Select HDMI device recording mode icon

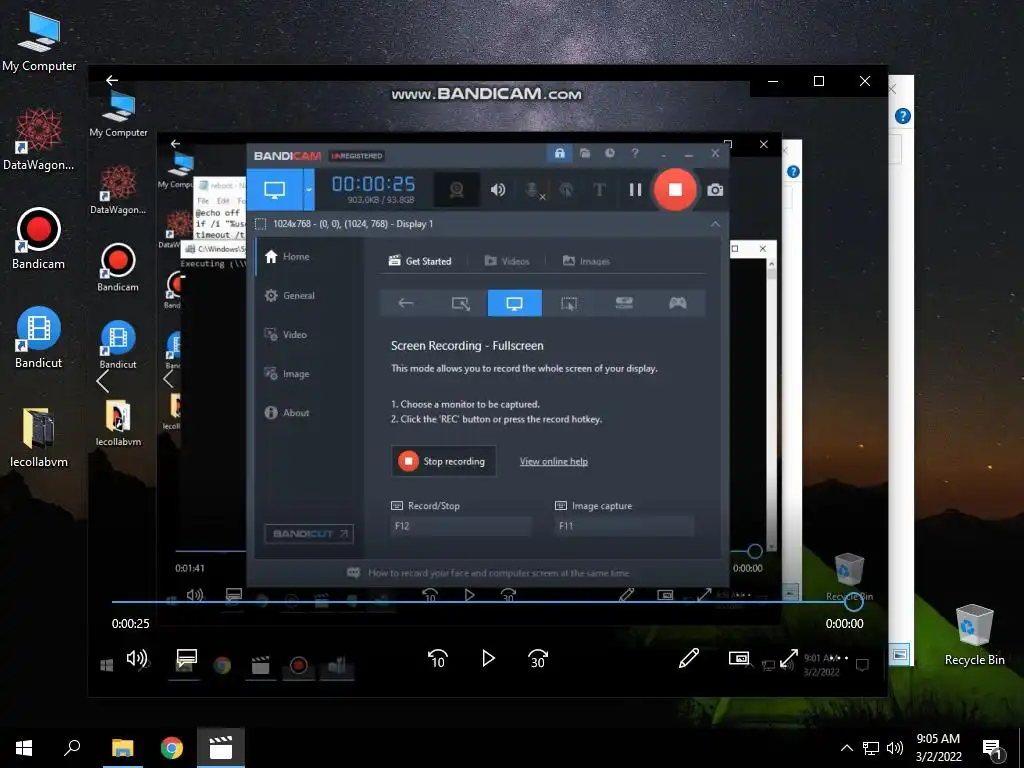pos(624,303)
